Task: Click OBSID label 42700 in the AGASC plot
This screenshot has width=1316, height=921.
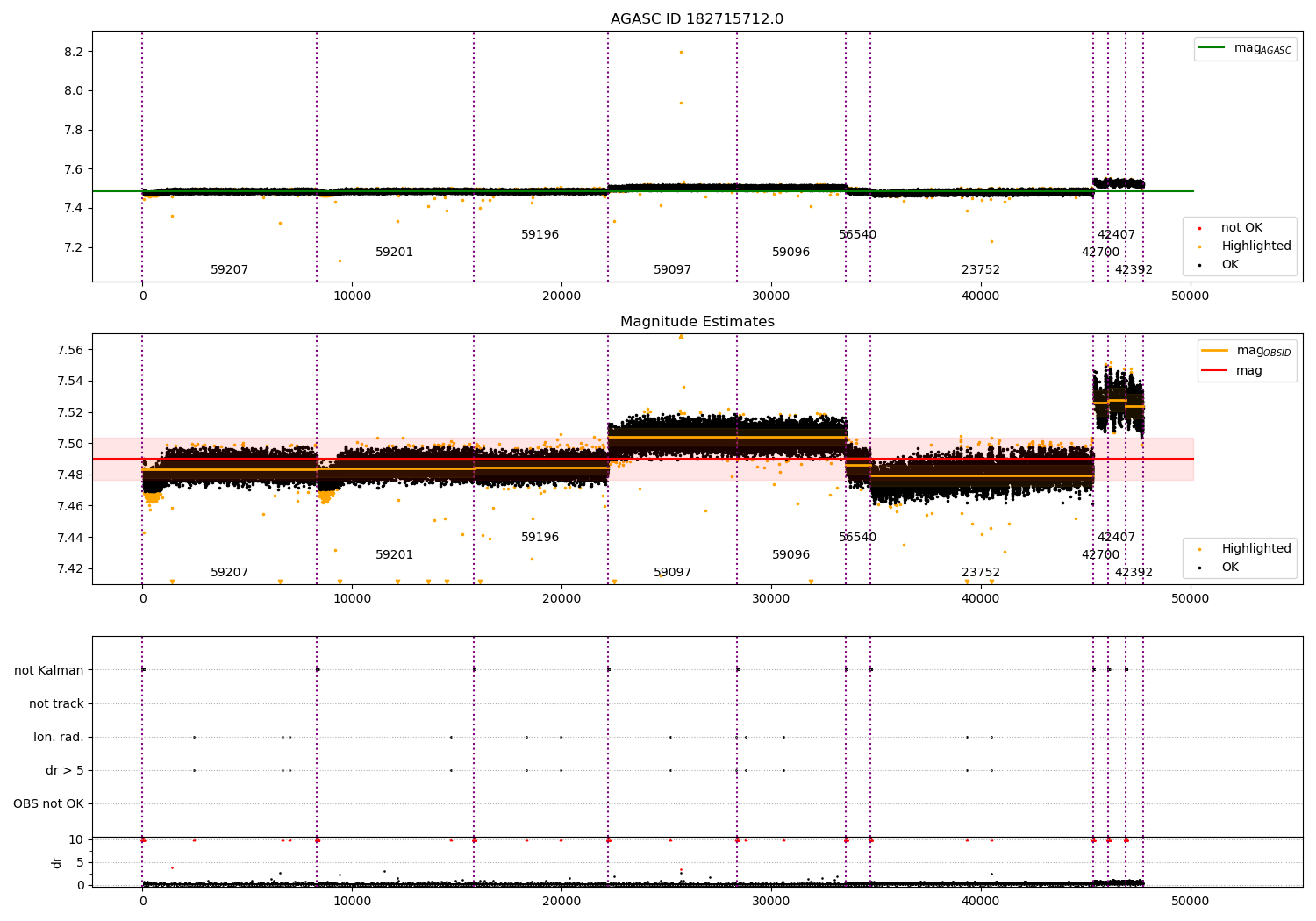Action: (x=1100, y=253)
